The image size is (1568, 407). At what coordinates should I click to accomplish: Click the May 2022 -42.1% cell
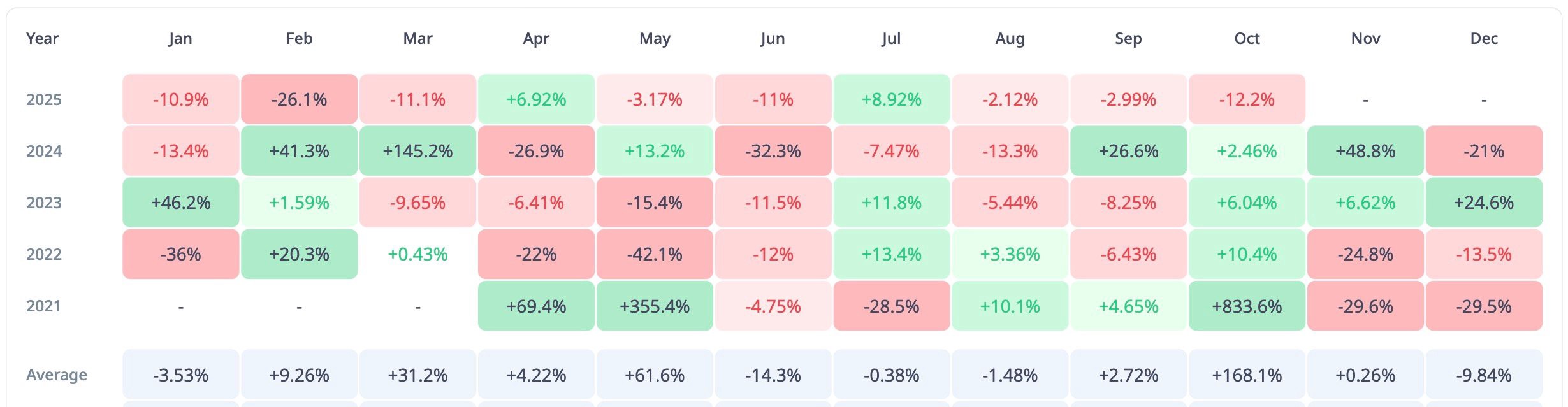coord(655,254)
